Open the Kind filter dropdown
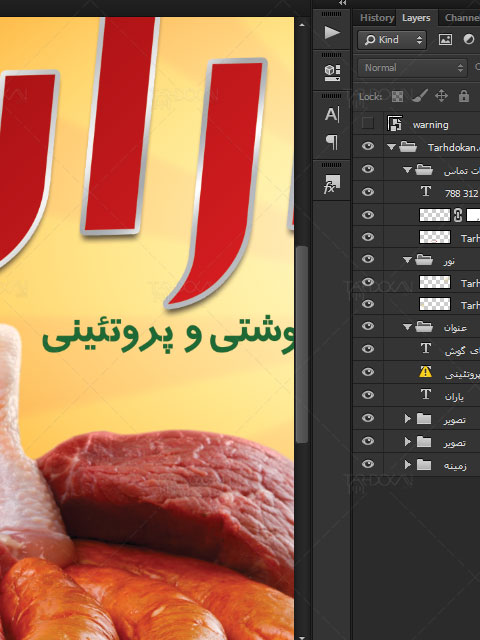Viewport: 480px width, 640px height. click(391, 40)
